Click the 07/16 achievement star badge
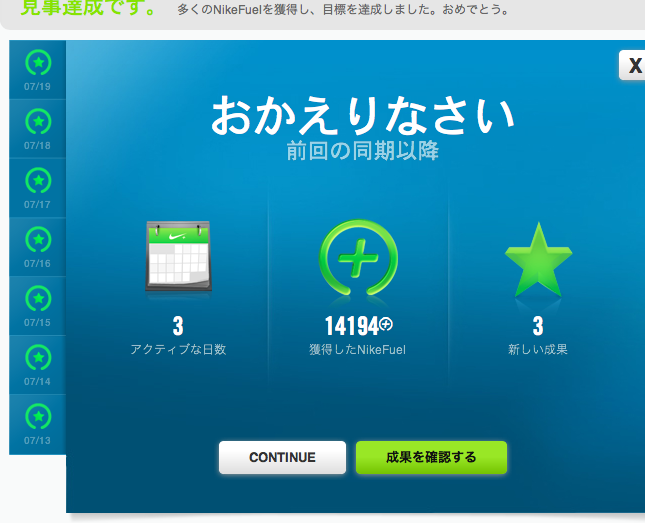Viewport: 645px width, 523px height. tap(37, 241)
